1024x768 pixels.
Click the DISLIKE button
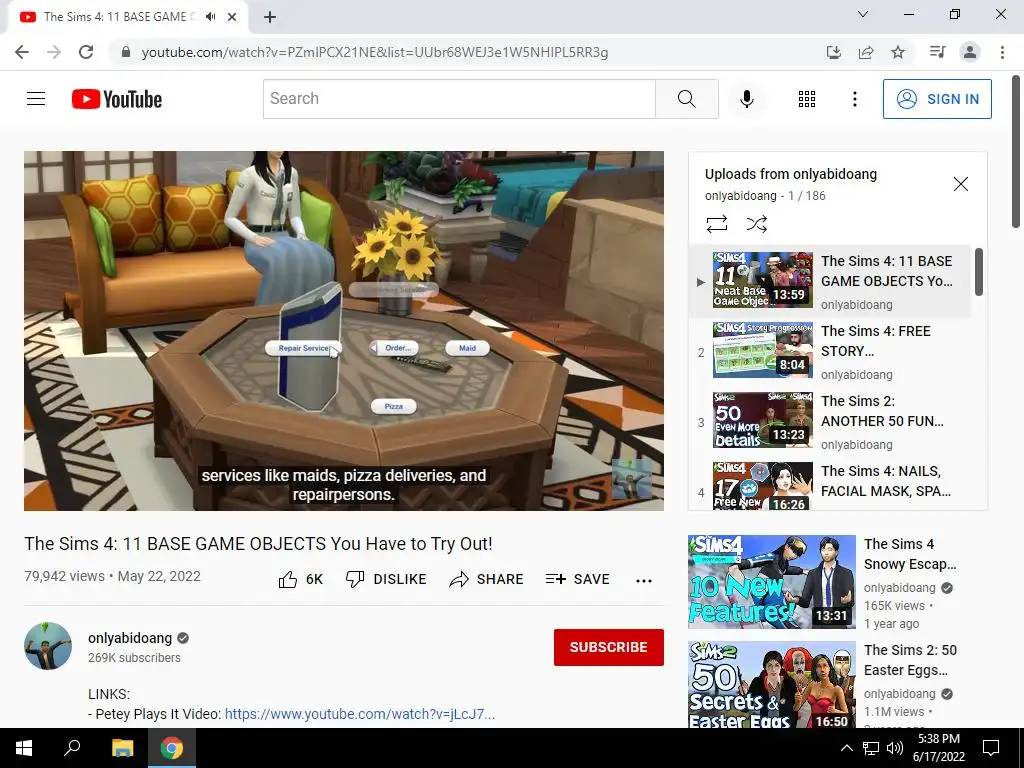[x=386, y=579]
